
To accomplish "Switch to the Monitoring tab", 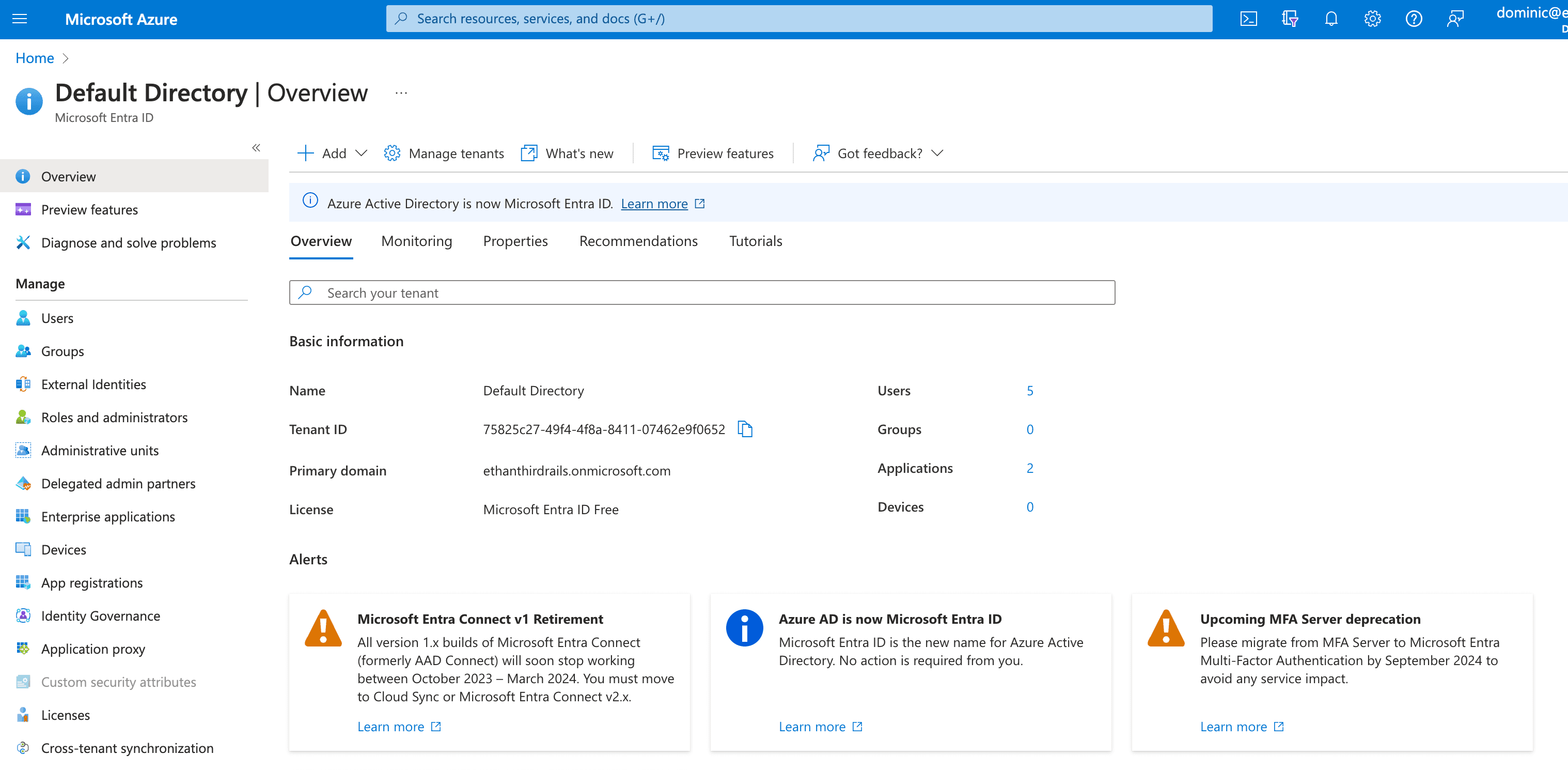I will [x=416, y=241].
